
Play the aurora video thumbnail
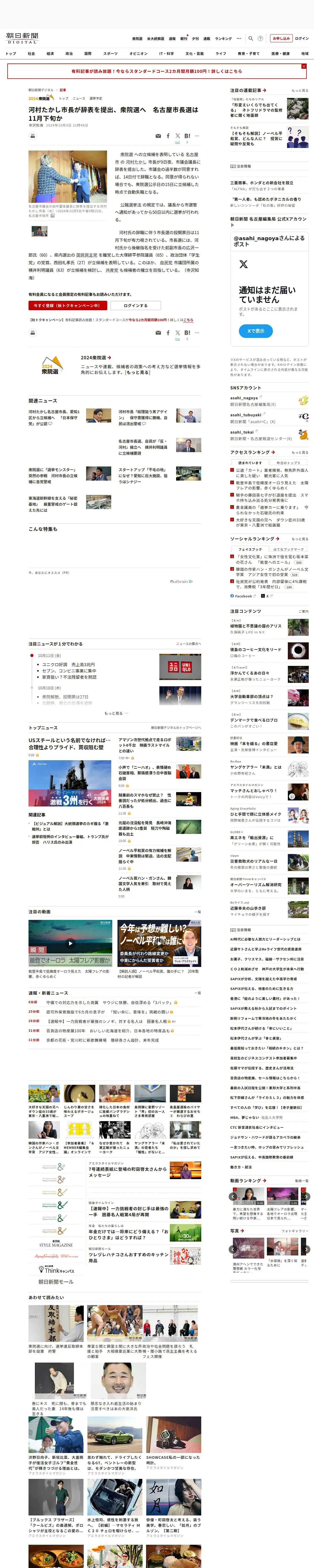(x=70, y=943)
